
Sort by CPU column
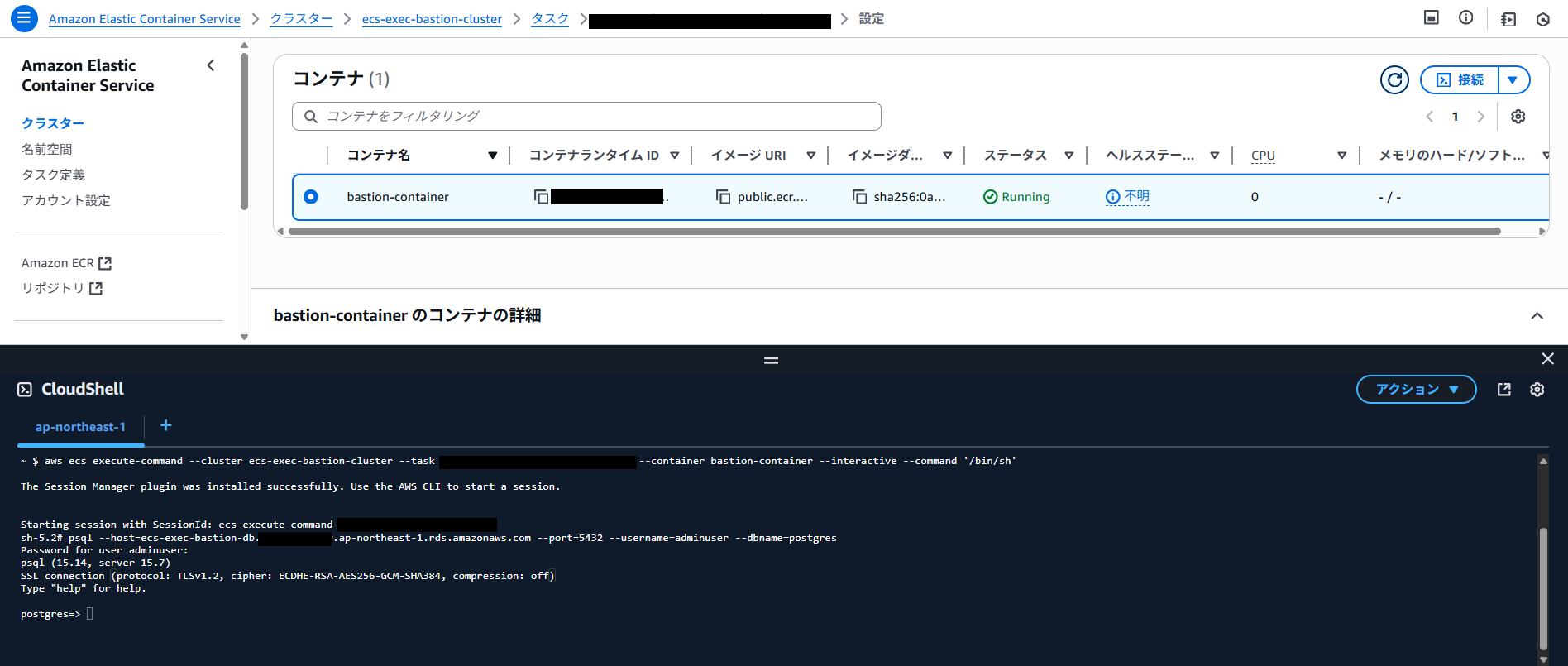(1342, 156)
